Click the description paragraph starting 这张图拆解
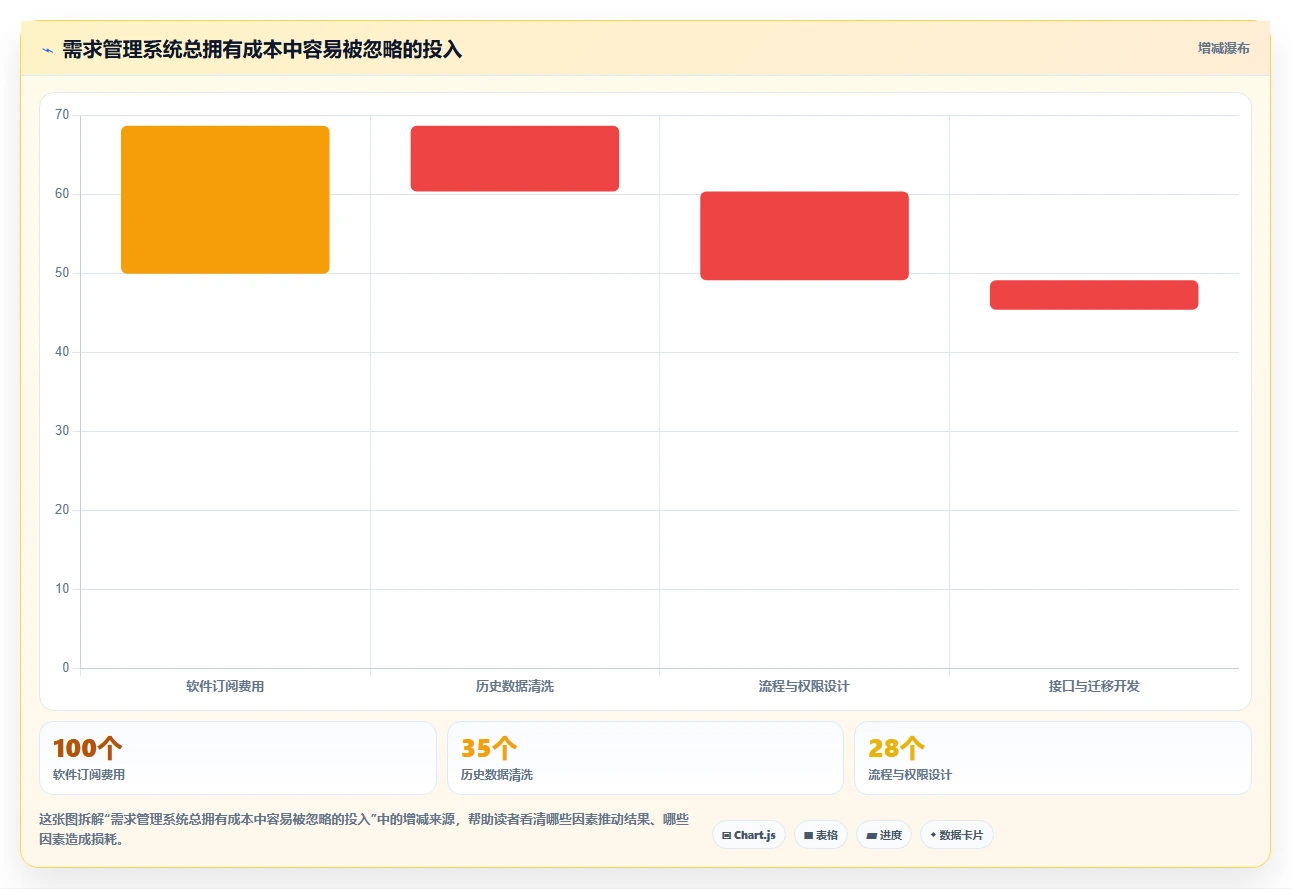This screenshot has width=1291, height=889. tap(364, 830)
